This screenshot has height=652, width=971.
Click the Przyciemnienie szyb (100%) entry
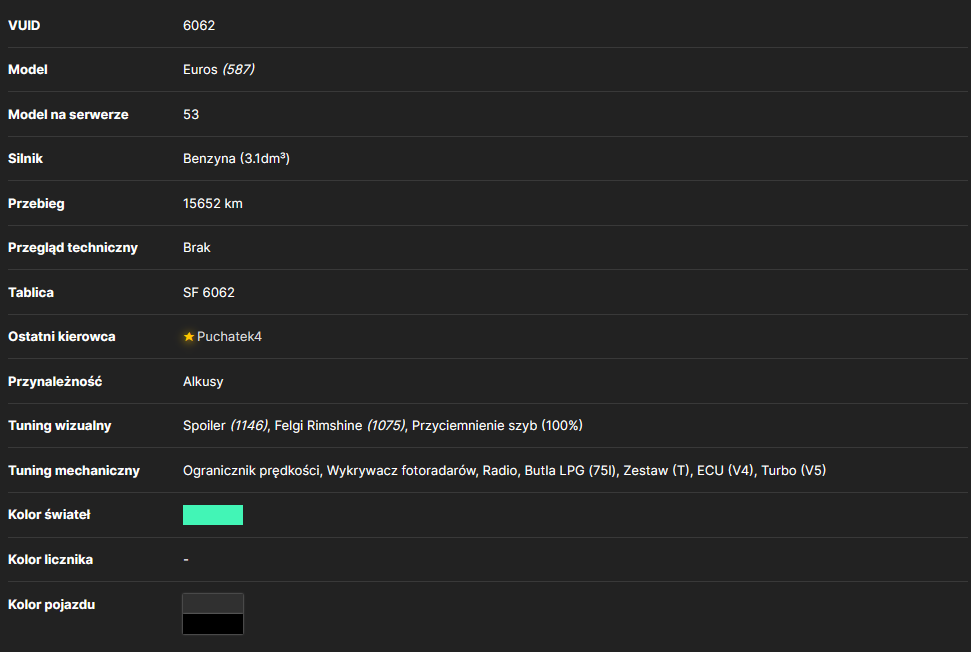point(497,425)
